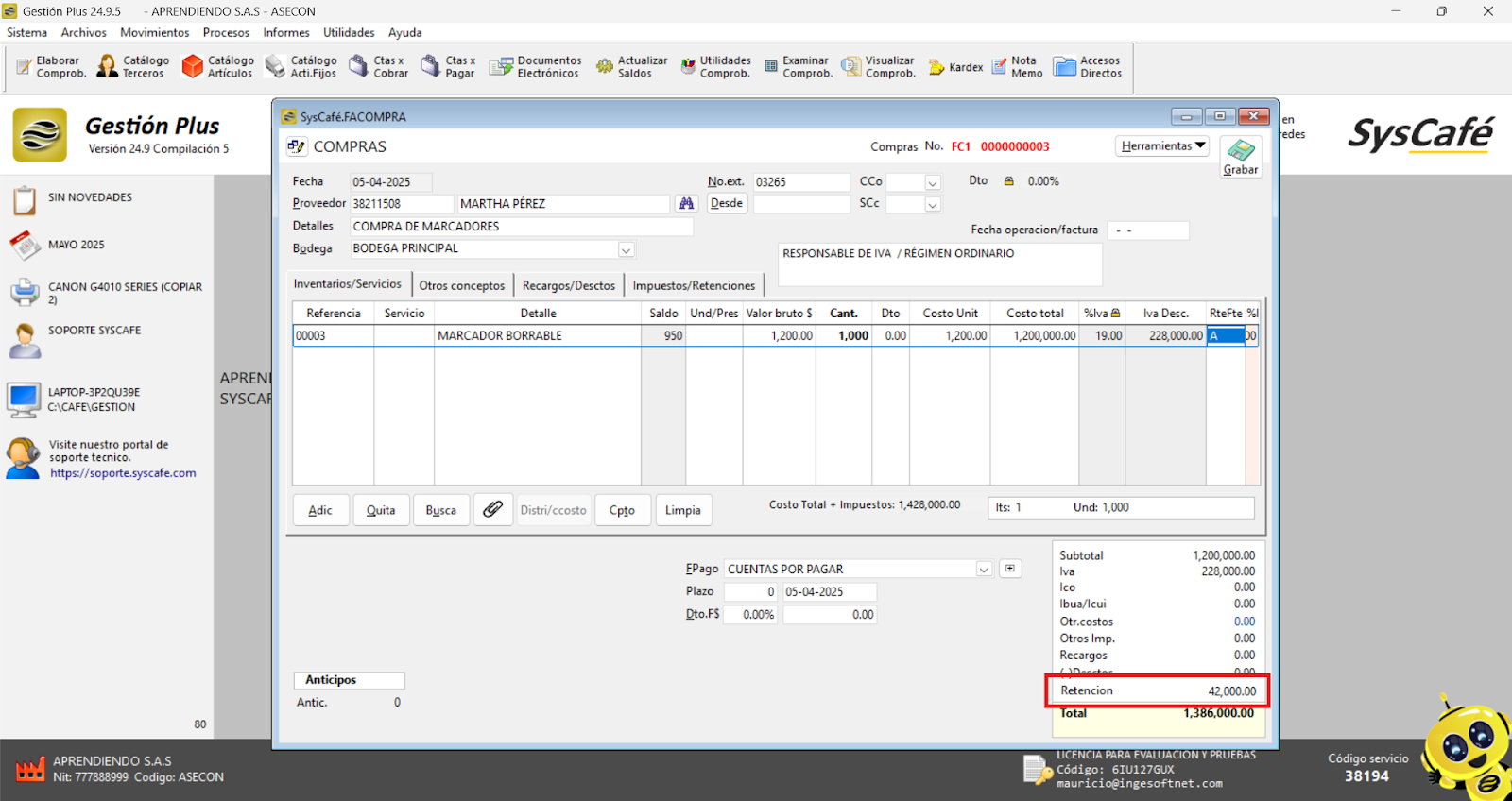
Task: Switch to the Impuestos/Retenciones tab
Action: click(694, 285)
